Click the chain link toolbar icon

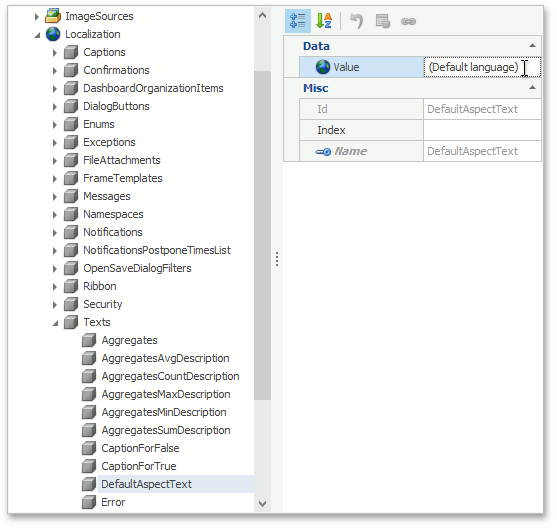click(x=408, y=21)
